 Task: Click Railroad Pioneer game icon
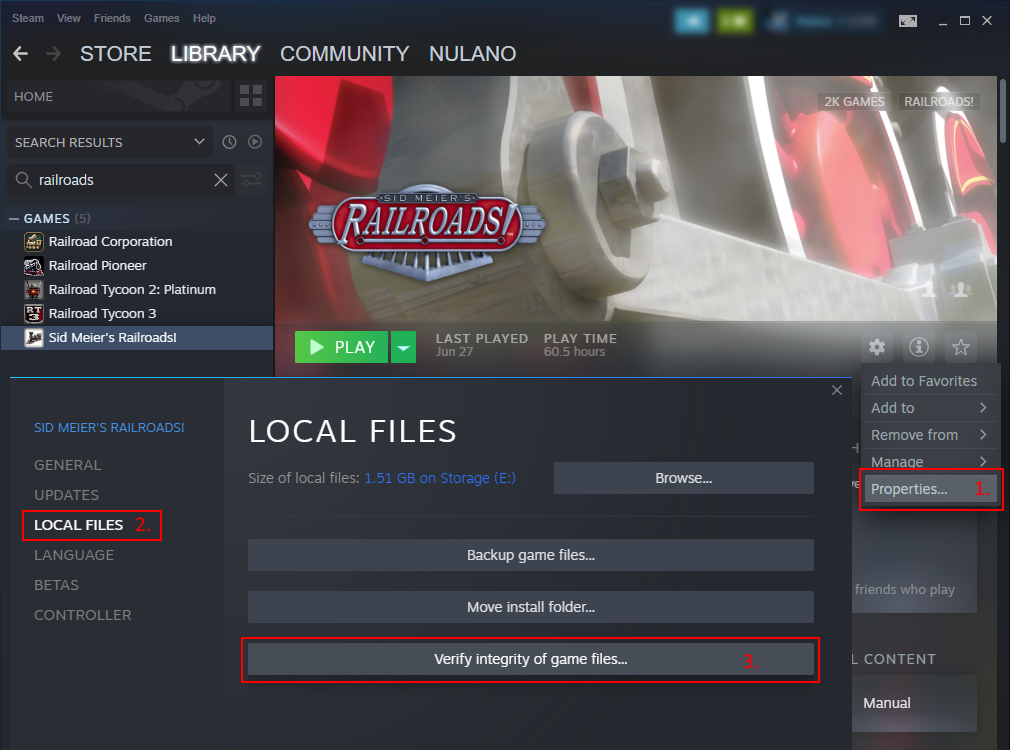33,265
